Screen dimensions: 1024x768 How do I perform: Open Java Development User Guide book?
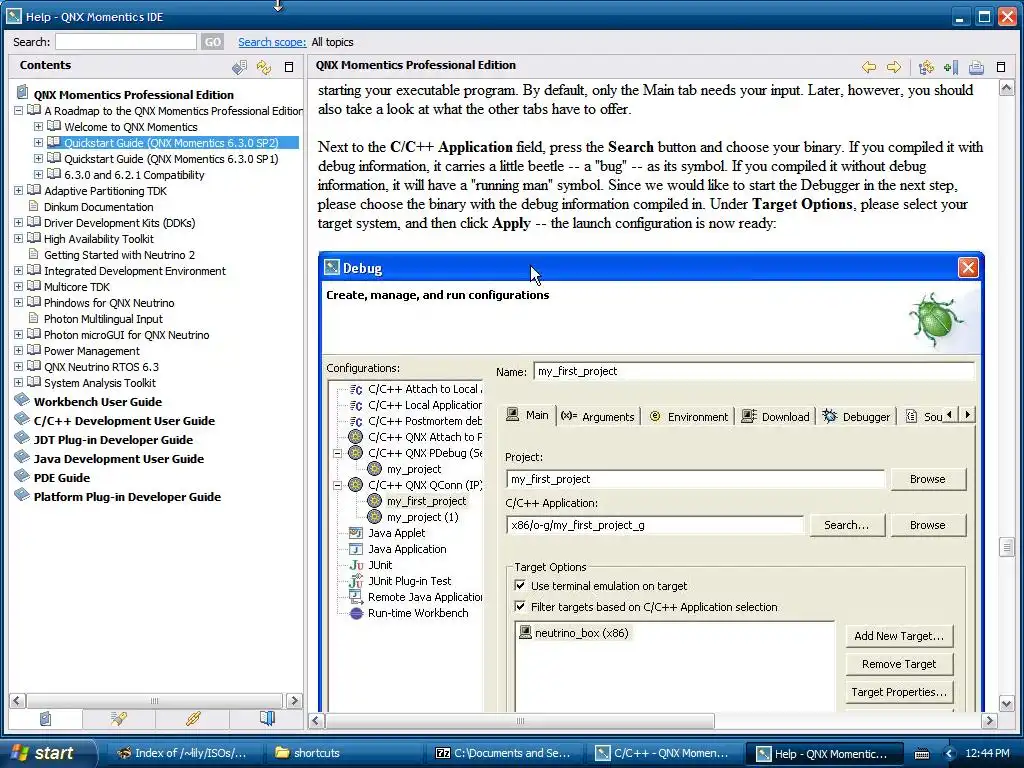pos(119,458)
